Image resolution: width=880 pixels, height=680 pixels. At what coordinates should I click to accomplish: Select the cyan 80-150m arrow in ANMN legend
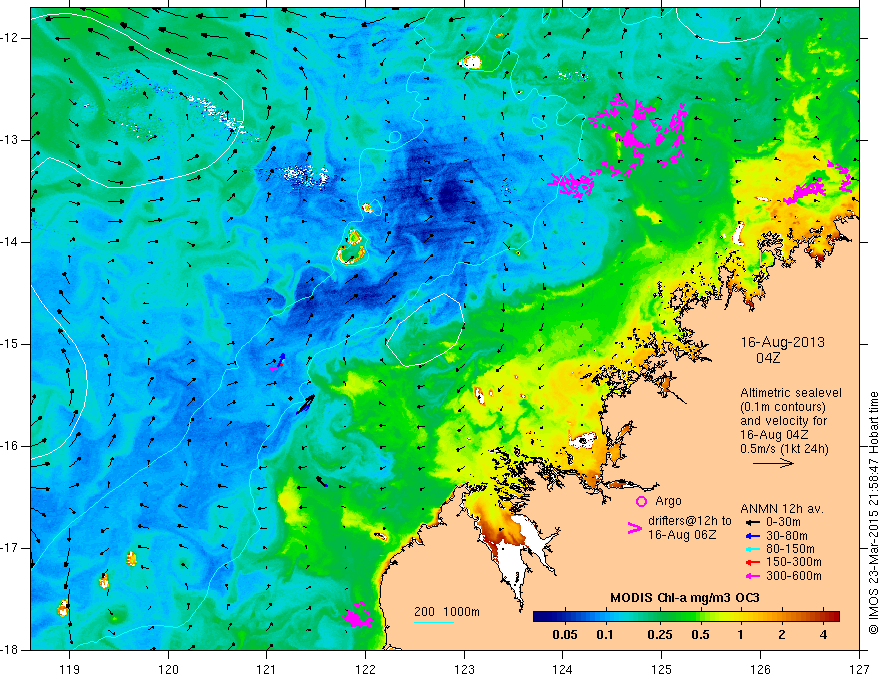[x=753, y=549]
